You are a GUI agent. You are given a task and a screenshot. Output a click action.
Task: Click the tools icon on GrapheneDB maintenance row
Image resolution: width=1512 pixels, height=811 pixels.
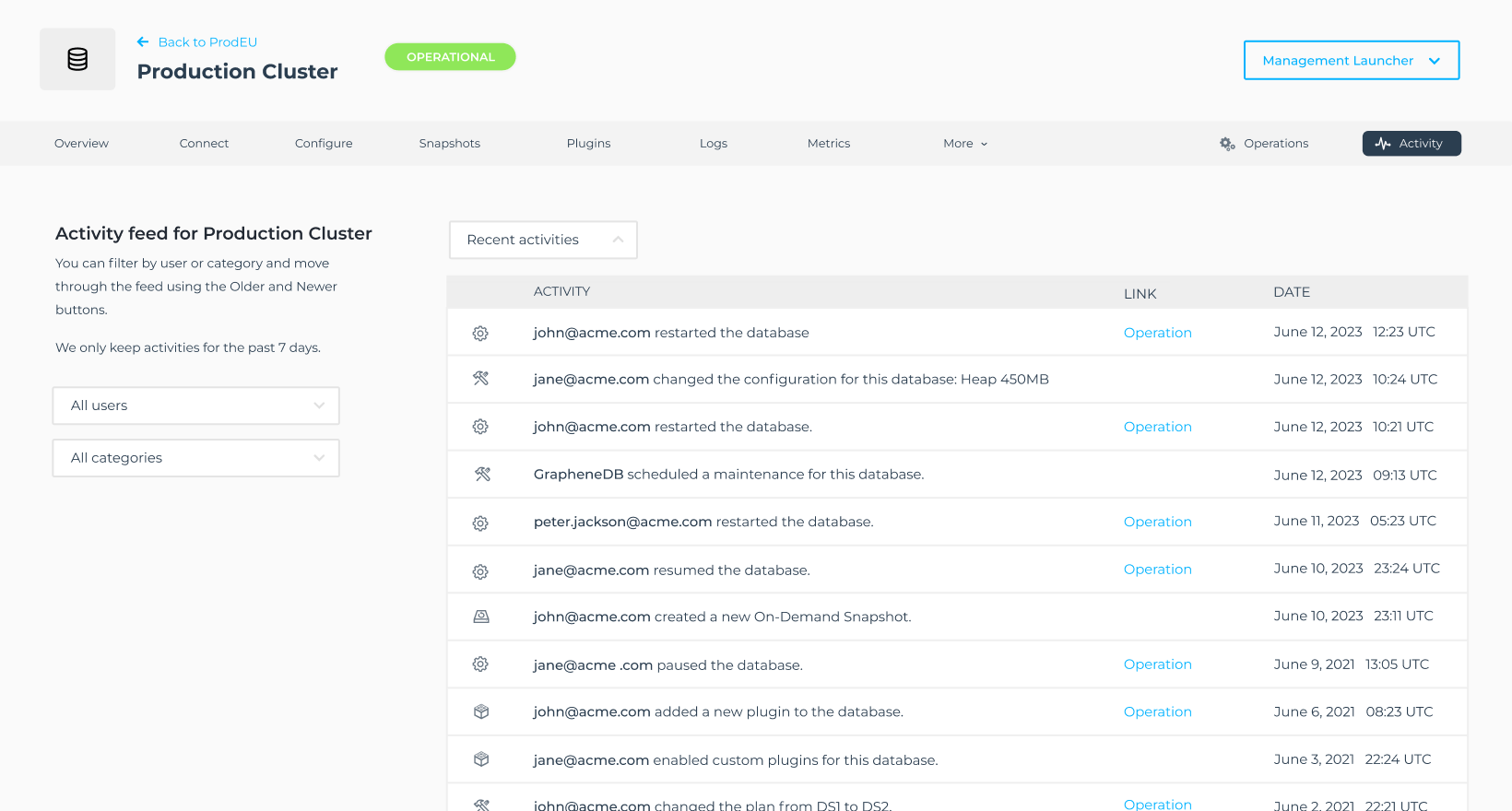tap(482, 475)
